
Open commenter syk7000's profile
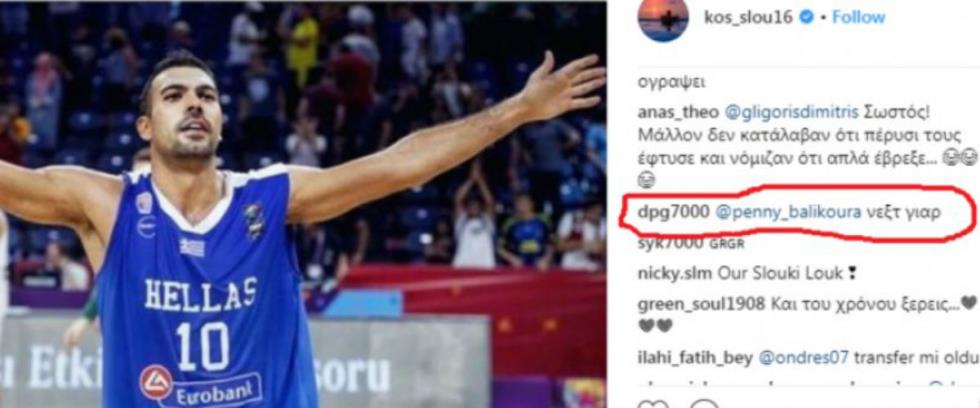coord(671,243)
